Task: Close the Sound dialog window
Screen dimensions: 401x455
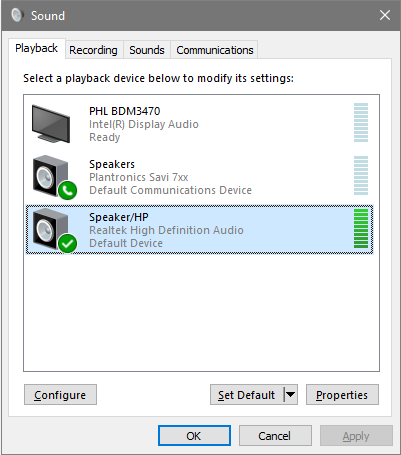Action: [385, 15]
